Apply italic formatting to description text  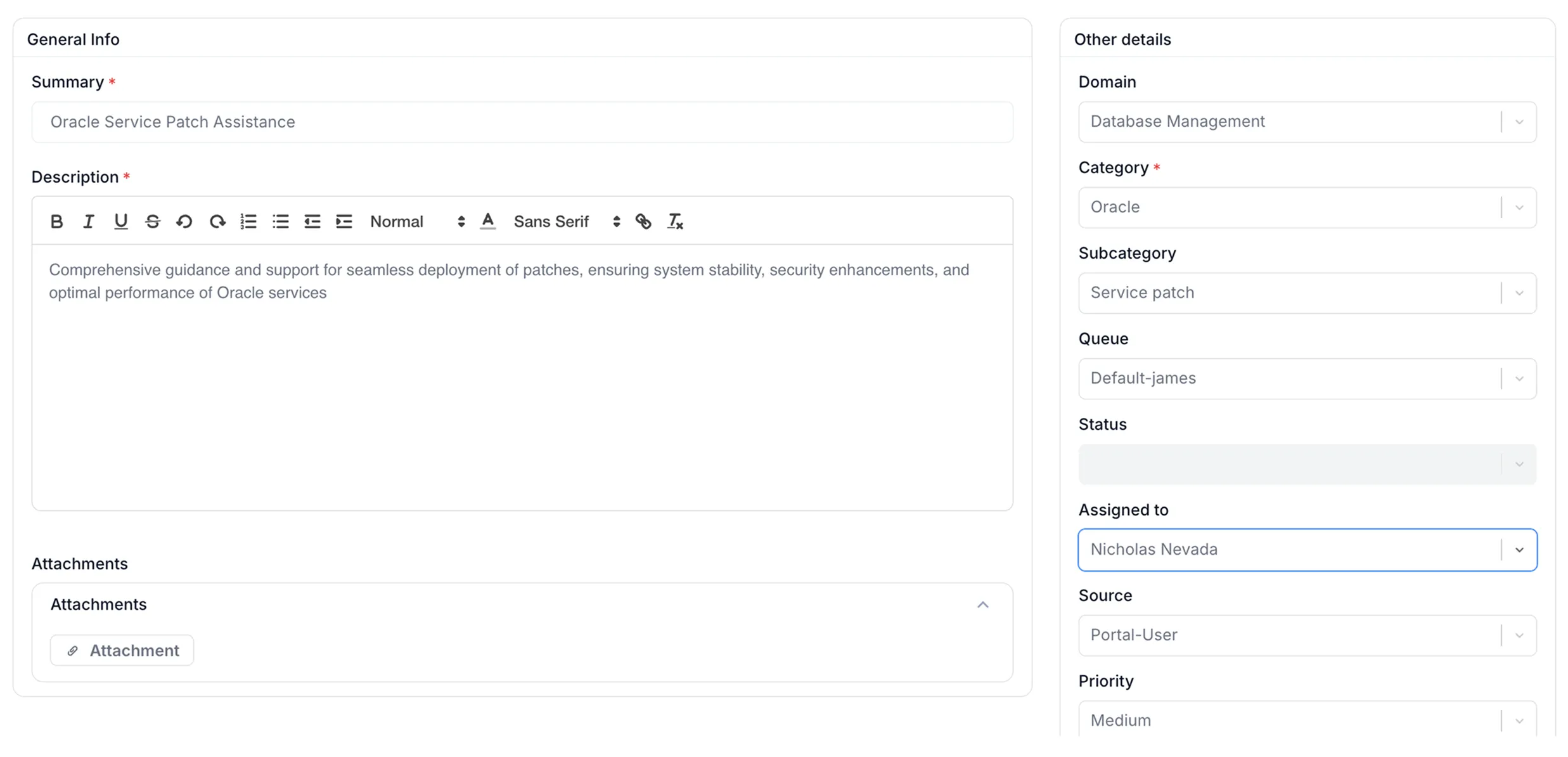[89, 221]
